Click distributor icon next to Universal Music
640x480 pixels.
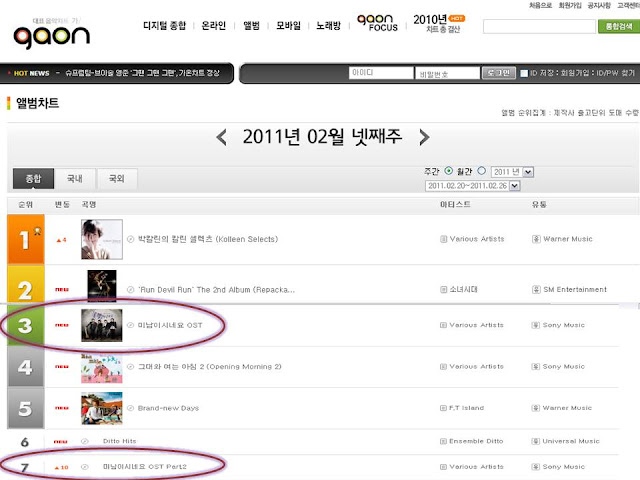click(x=536, y=441)
